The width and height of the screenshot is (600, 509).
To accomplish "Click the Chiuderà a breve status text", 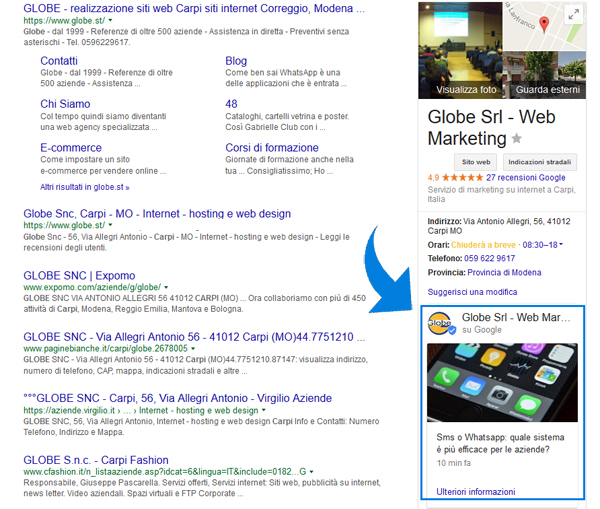I will 483,245.
